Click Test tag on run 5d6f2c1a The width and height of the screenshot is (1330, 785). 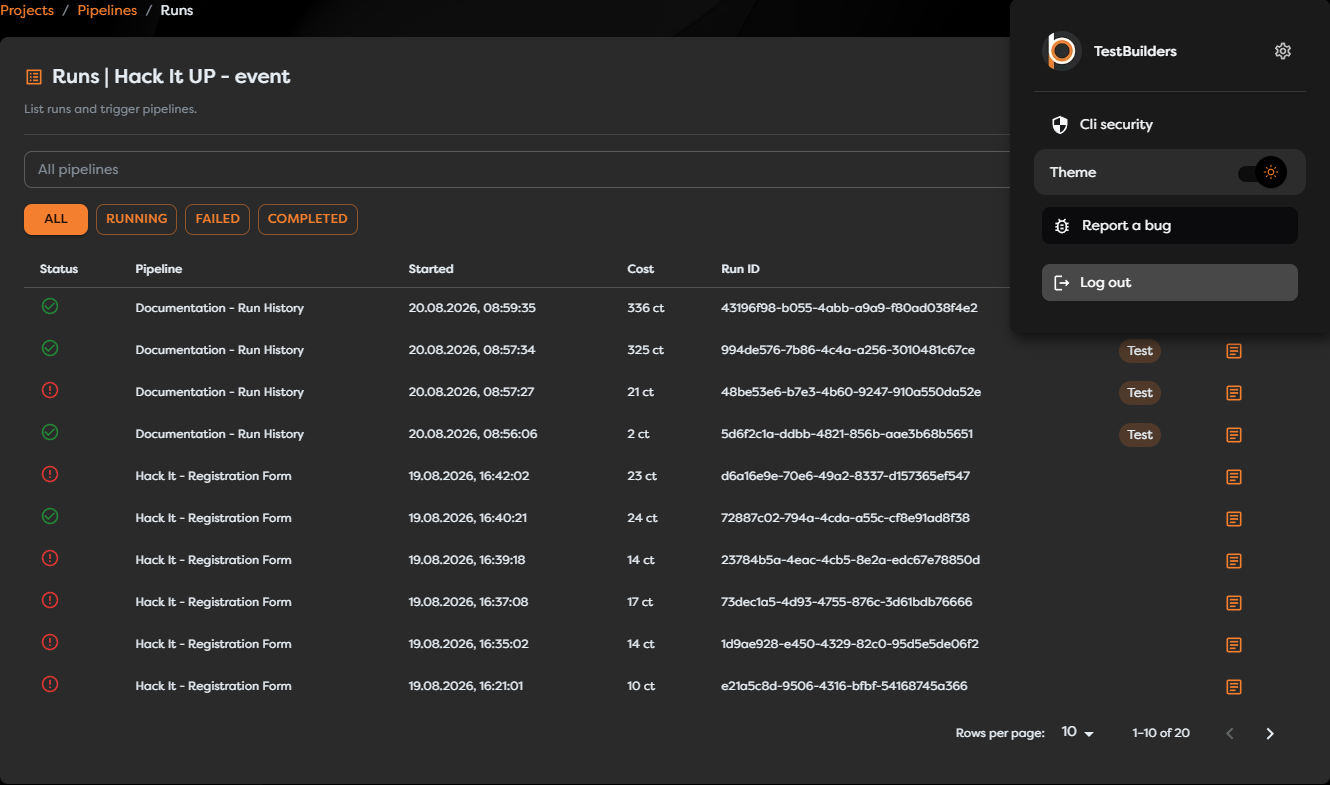pyautogui.click(x=1140, y=435)
